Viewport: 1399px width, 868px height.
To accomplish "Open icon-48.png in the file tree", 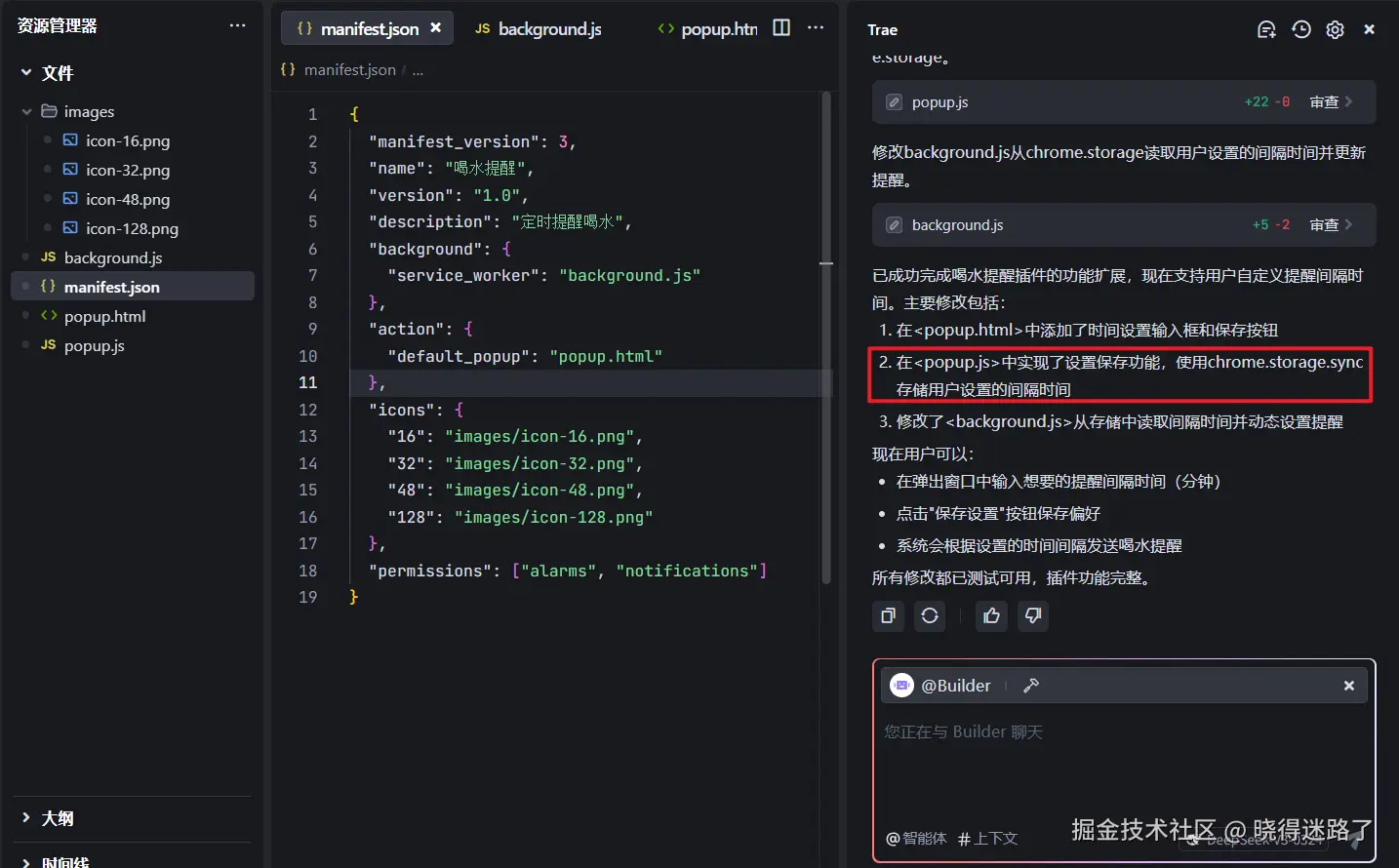I will pos(128,199).
